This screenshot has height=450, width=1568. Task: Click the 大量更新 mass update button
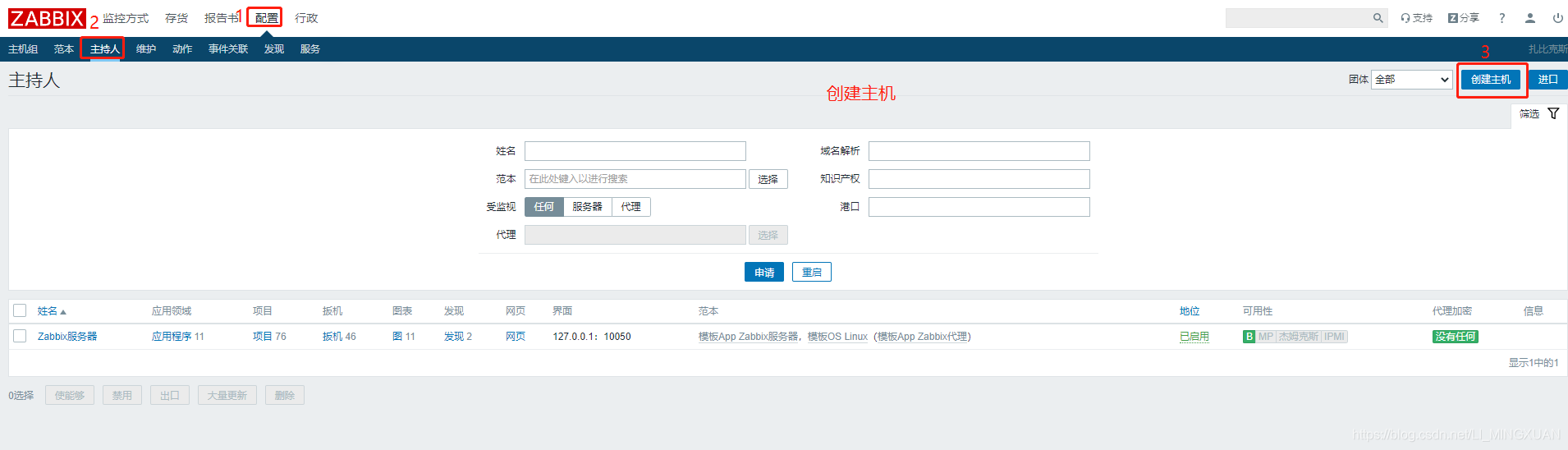pyautogui.click(x=227, y=396)
